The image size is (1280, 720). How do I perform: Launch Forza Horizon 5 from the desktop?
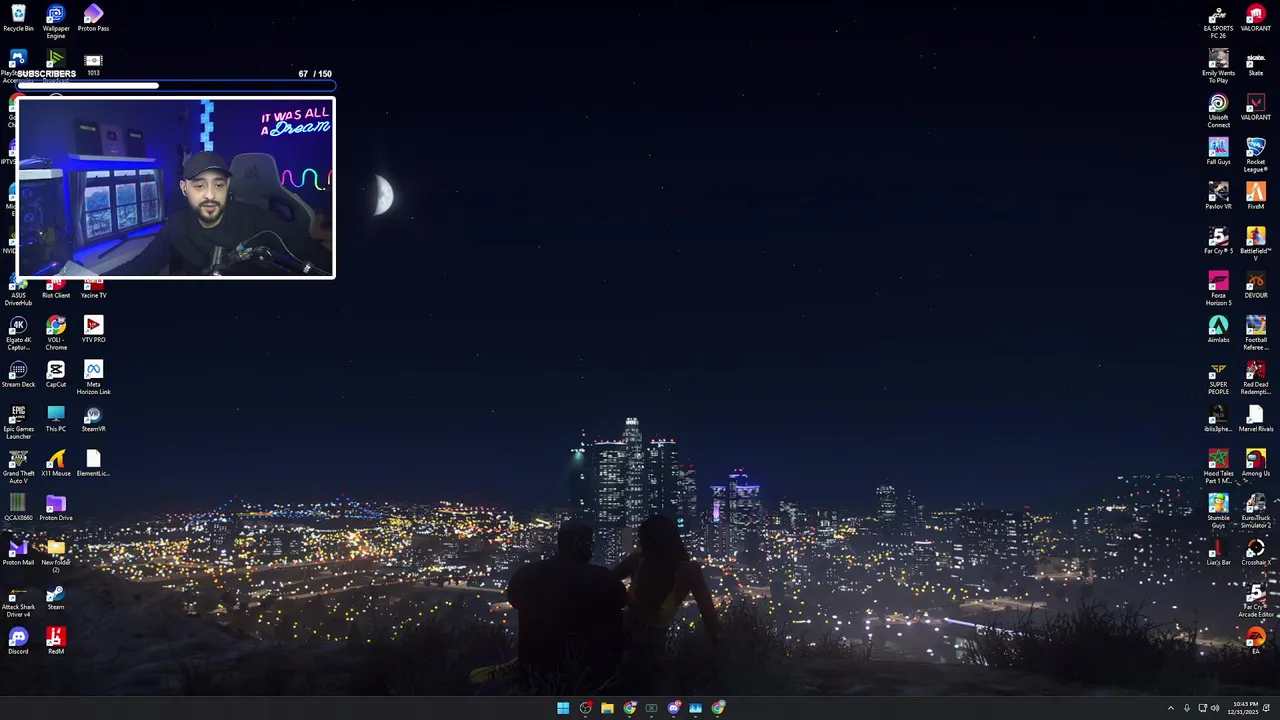(x=1218, y=289)
